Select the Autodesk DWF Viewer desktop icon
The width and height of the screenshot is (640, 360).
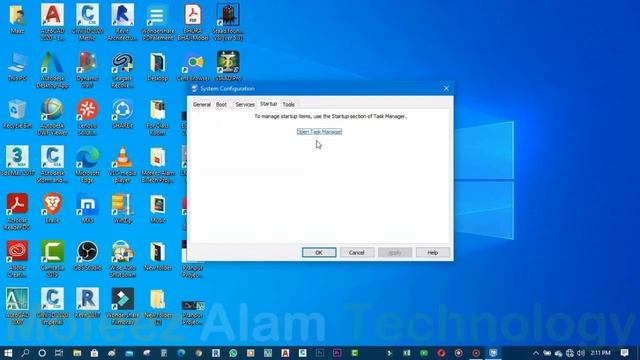pos(52,117)
